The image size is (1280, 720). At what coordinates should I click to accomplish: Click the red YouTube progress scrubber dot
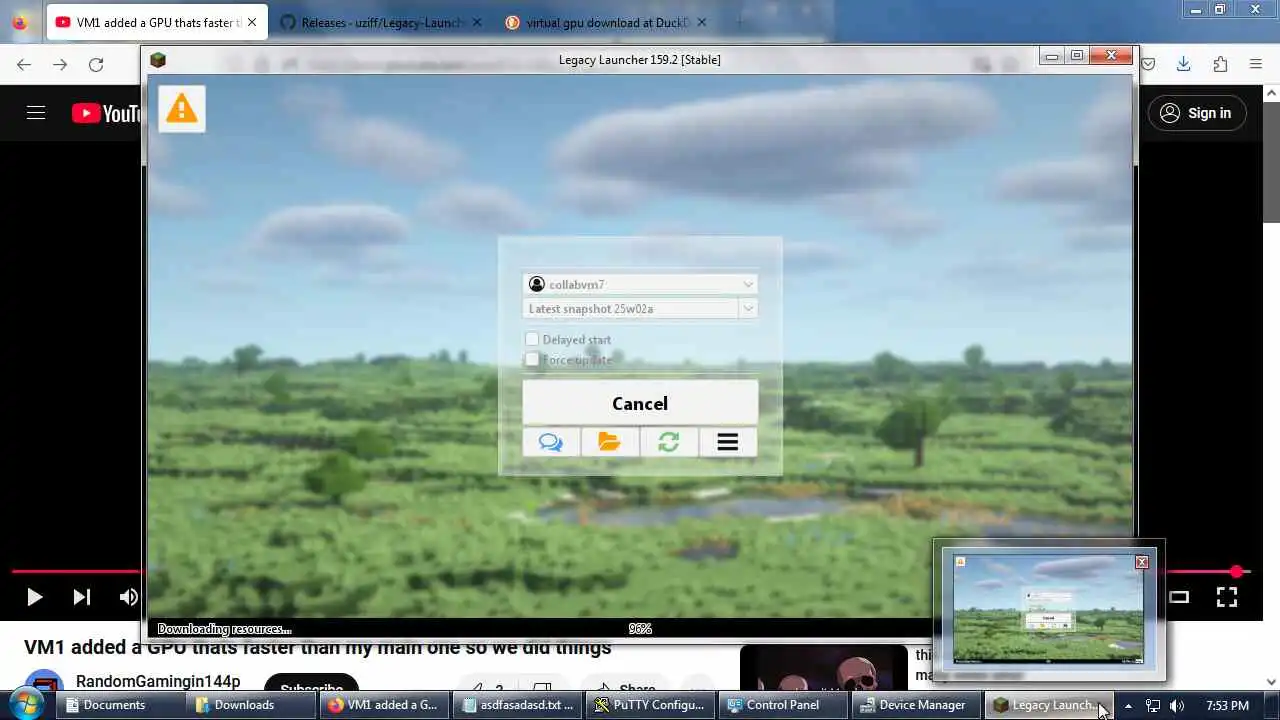coord(1237,572)
